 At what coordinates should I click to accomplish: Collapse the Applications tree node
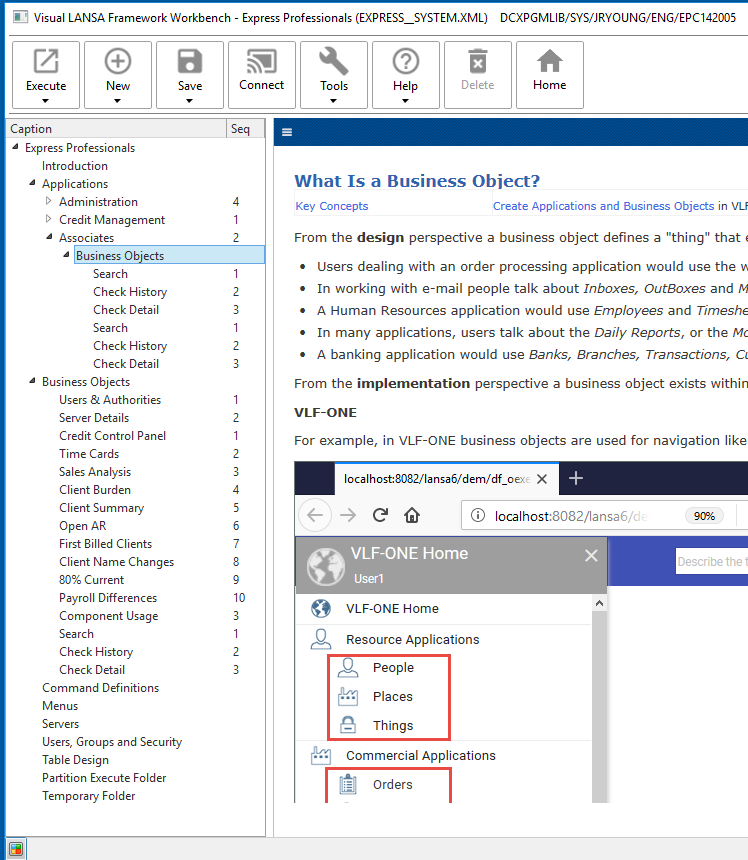point(32,184)
